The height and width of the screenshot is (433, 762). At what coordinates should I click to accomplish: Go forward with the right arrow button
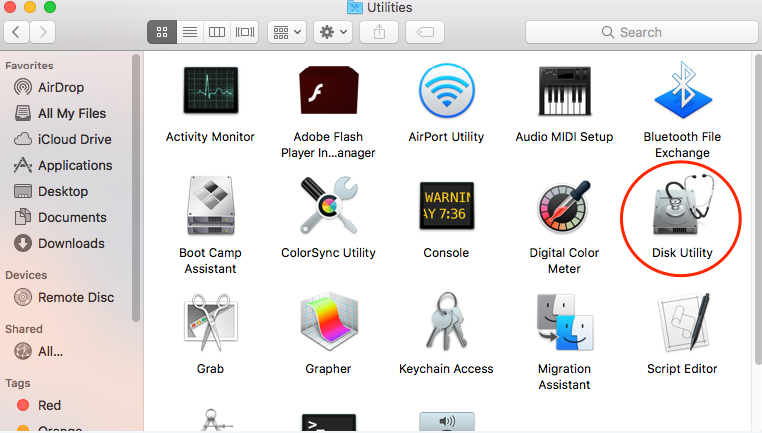(x=42, y=33)
